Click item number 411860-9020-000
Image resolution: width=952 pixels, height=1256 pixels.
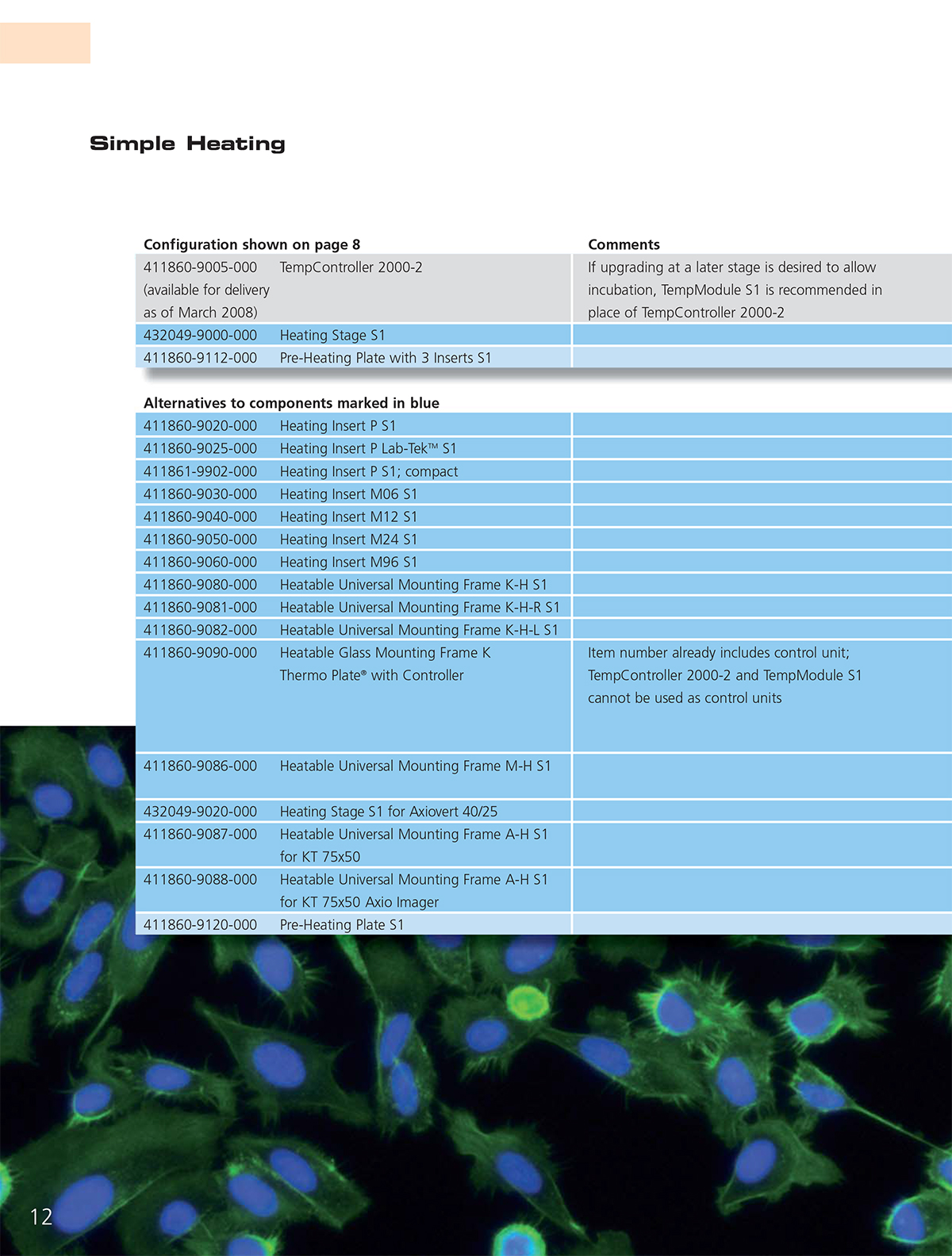pos(200,426)
